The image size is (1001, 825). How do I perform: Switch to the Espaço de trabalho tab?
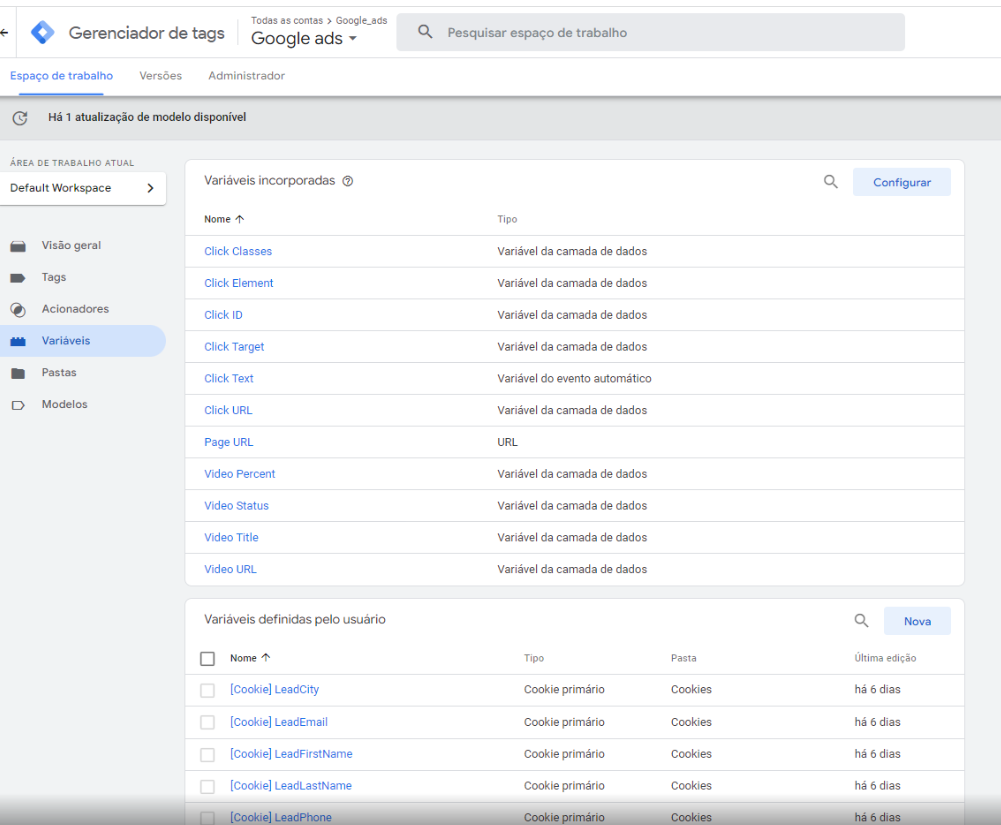(x=61, y=75)
